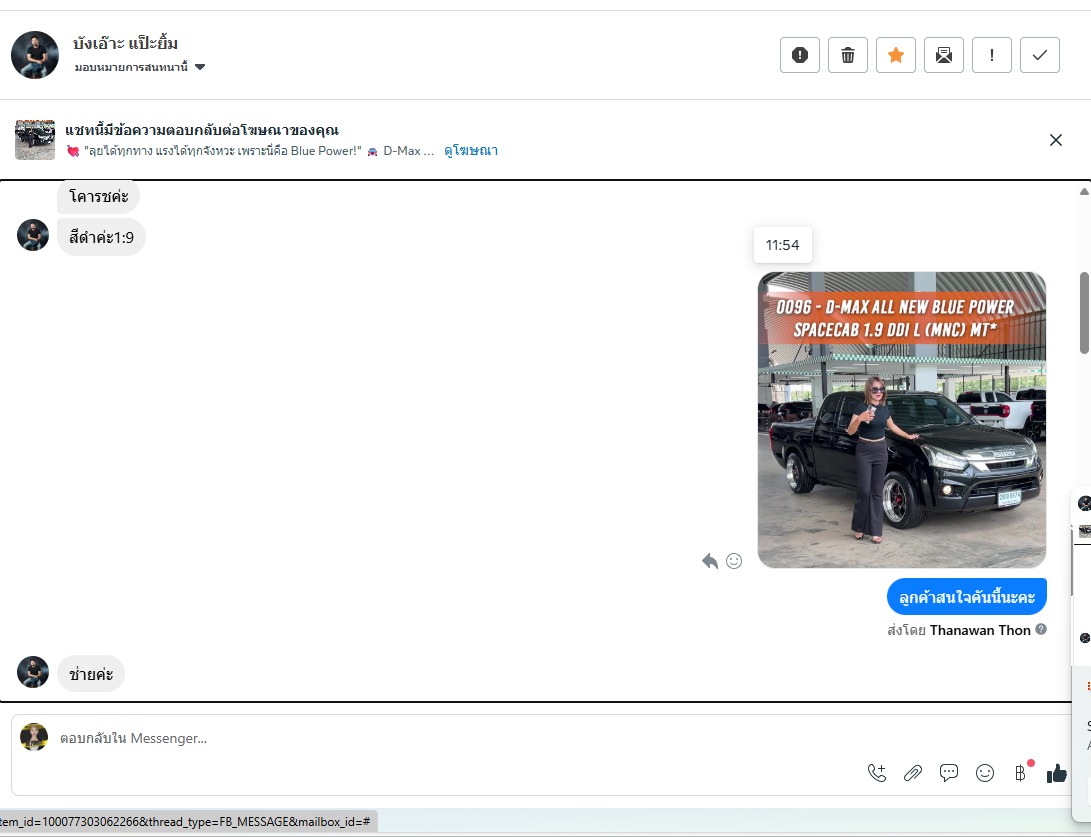The width and height of the screenshot is (1091, 837).
Task: Click the สีดำค่ะ1:9 message bubble
Action: pos(101,237)
